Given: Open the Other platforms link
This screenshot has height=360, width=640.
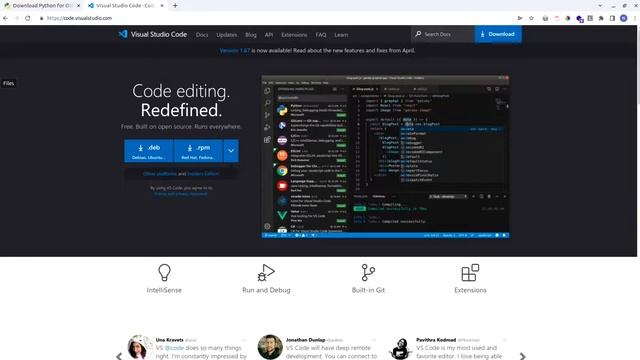Looking at the screenshot, I should pyautogui.click(x=160, y=173).
